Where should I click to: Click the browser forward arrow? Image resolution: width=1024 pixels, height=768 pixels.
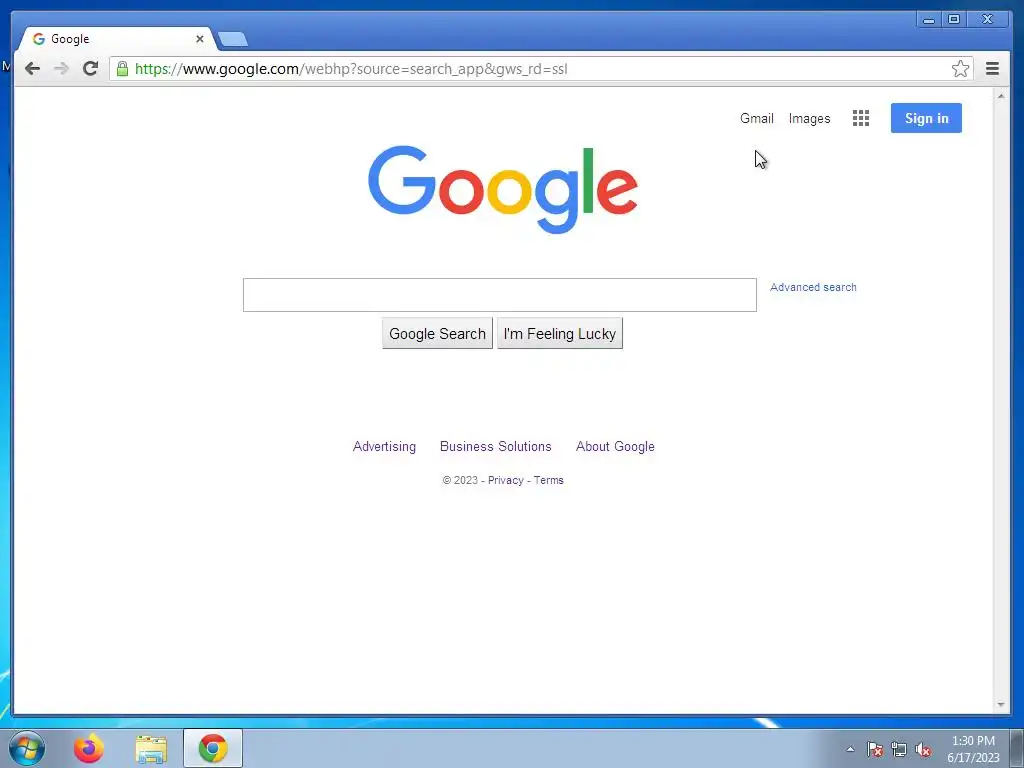[x=61, y=69]
